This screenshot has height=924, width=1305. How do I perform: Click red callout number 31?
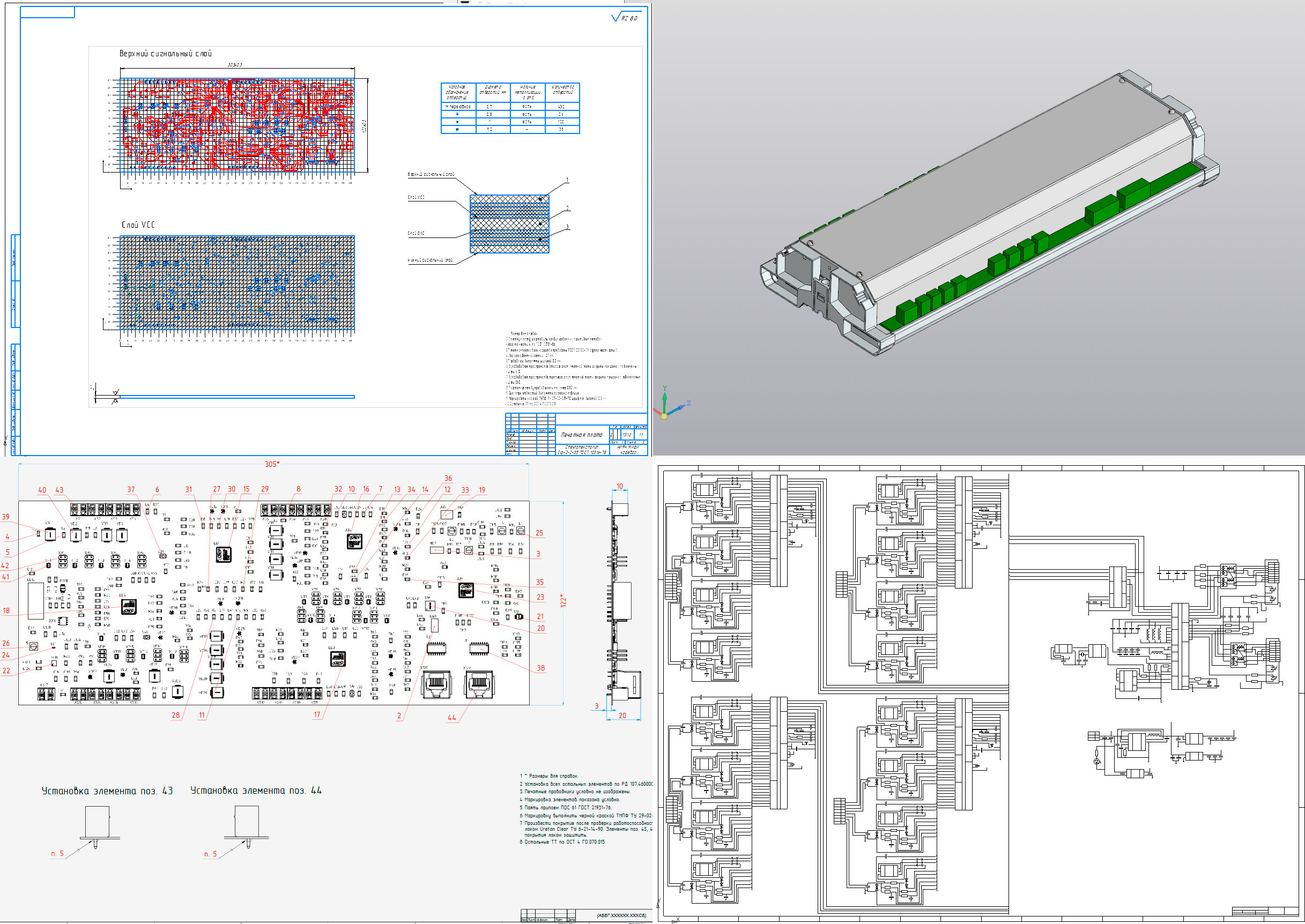coord(188,489)
